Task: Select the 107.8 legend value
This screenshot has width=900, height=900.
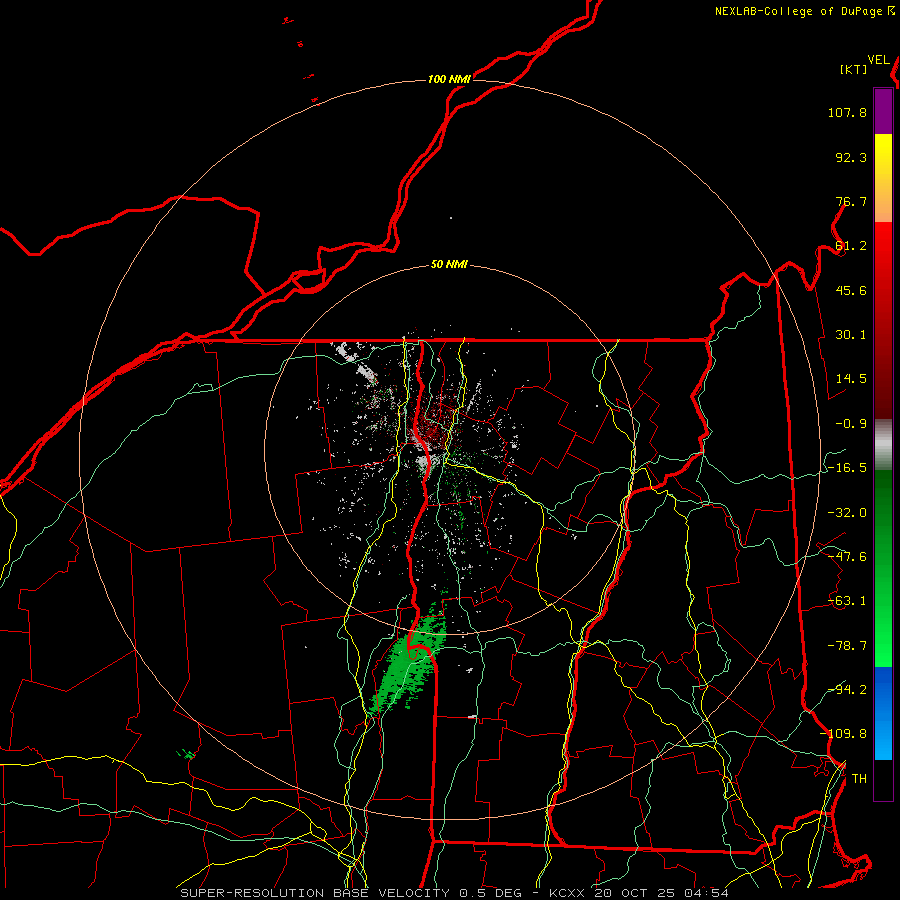Action: tap(847, 112)
